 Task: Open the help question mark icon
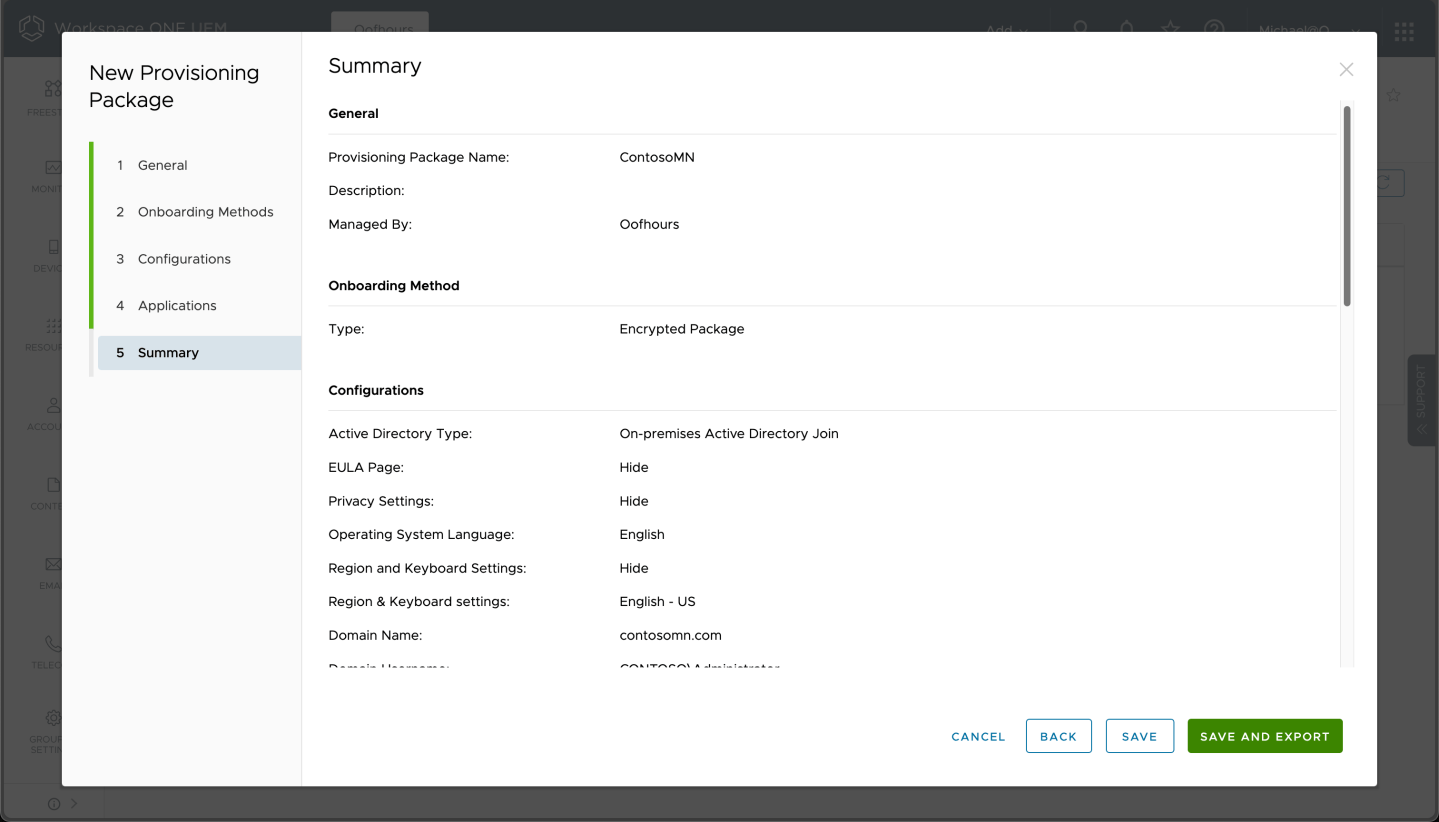click(x=1214, y=29)
